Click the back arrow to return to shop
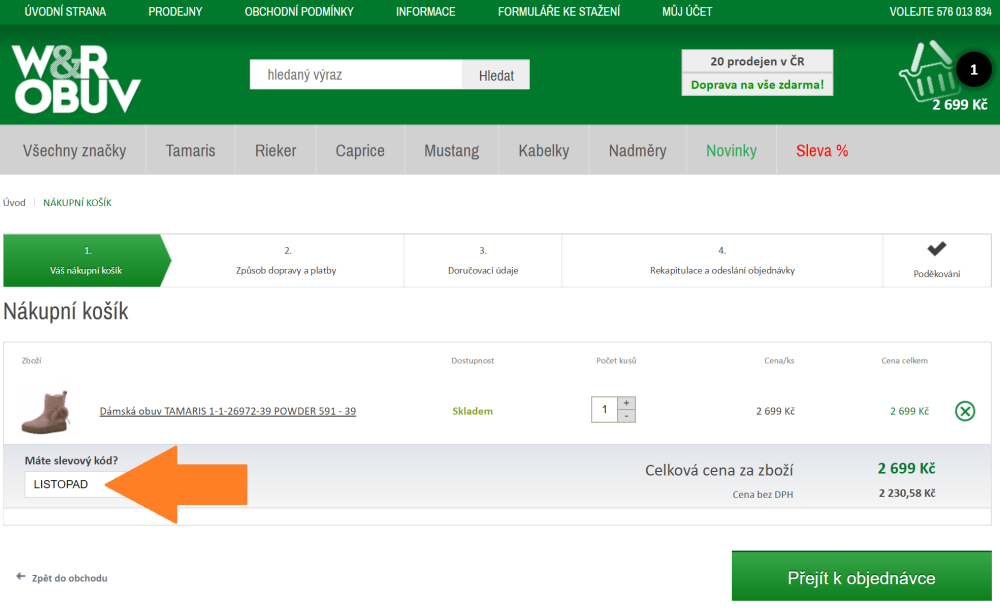Viewport: 1000px width, 608px height. tap(21, 577)
